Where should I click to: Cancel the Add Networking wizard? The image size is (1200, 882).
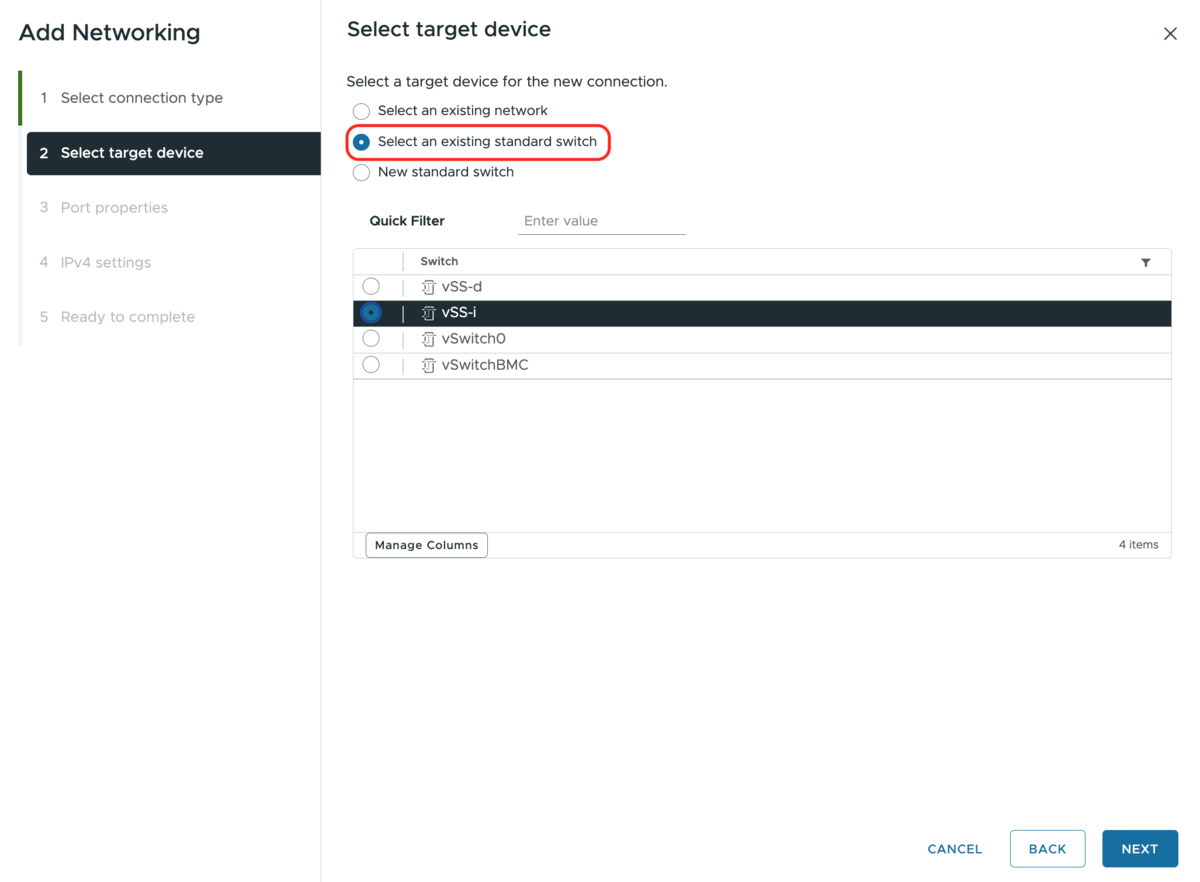955,849
